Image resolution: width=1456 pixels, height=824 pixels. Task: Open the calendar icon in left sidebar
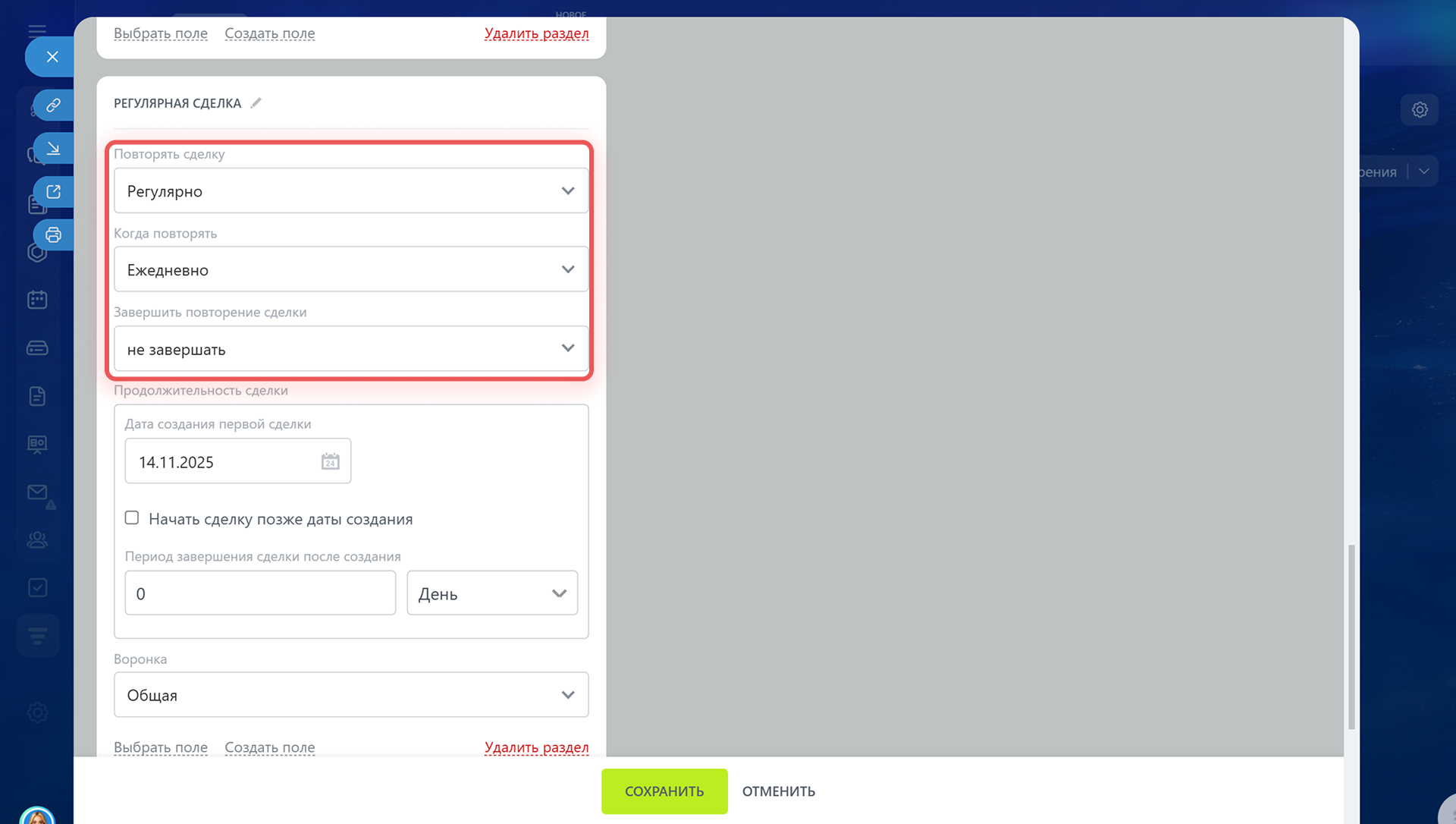click(37, 300)
